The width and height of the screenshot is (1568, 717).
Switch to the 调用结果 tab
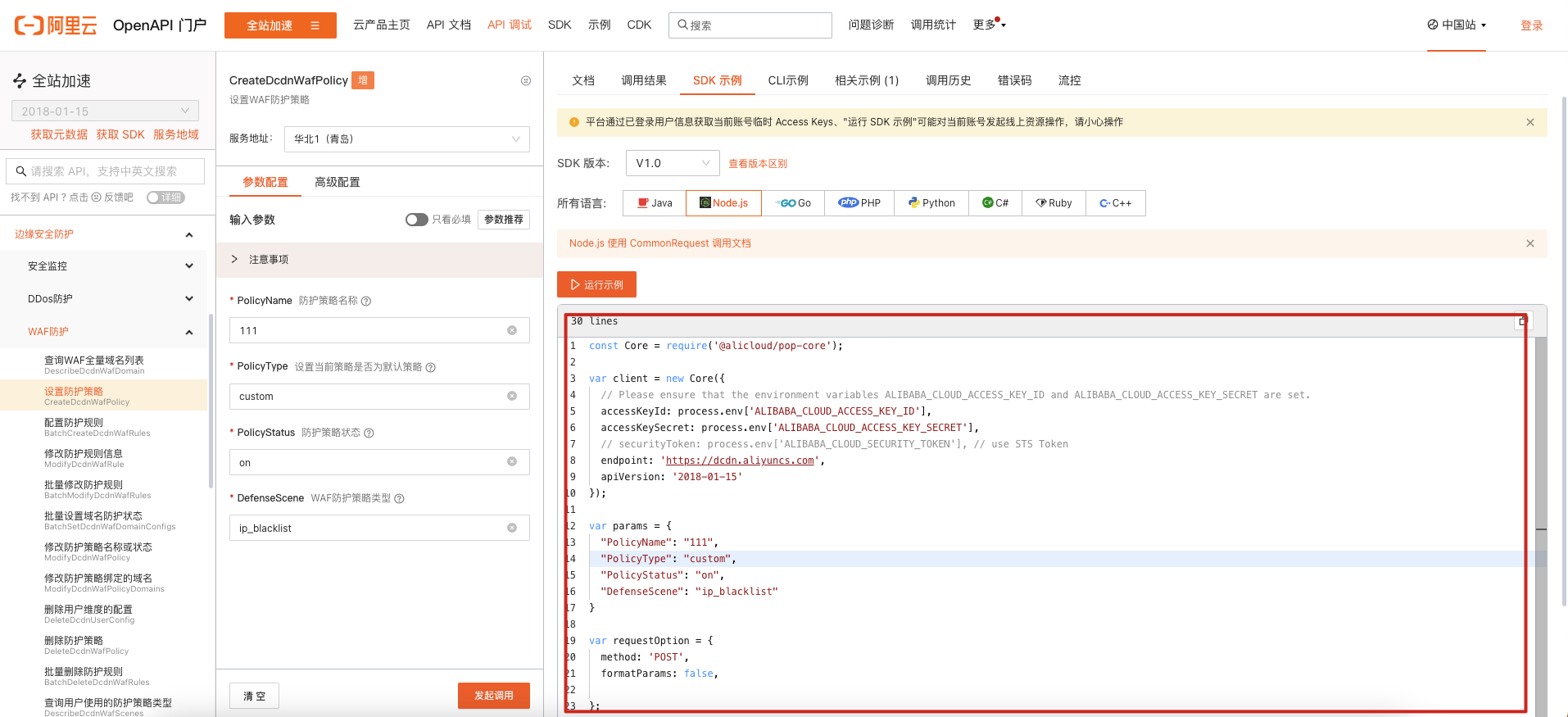pos(644,80)
